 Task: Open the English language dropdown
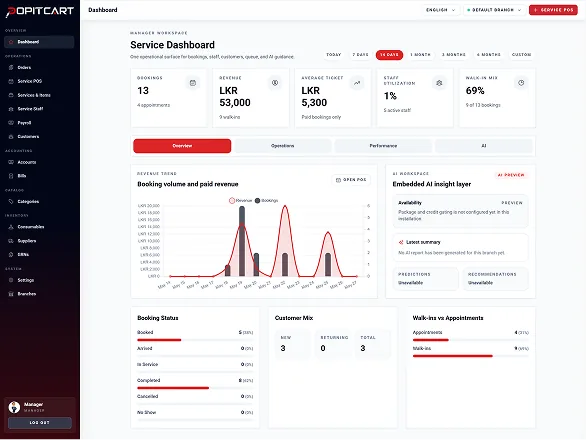[441, 10]
